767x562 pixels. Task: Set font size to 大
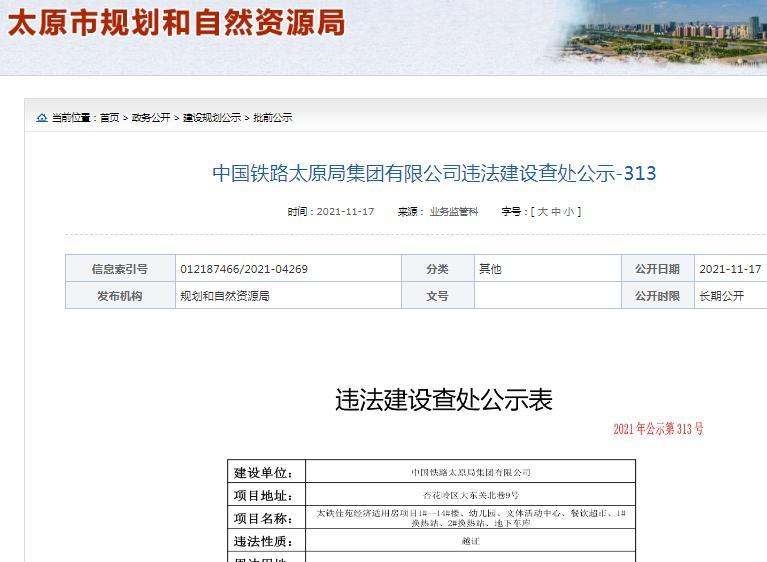click(x=542, y=212)
